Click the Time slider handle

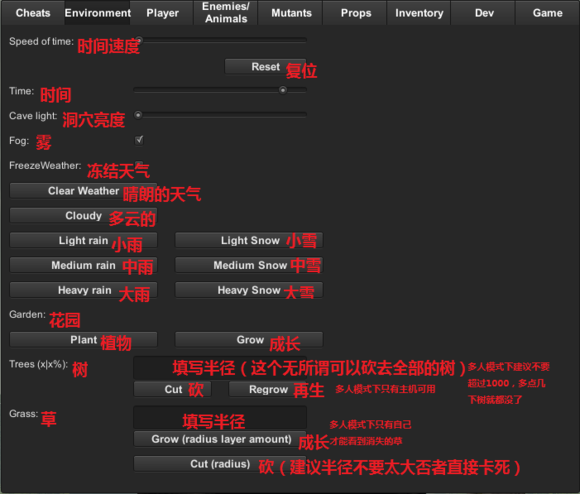click(x=283, y=90)
